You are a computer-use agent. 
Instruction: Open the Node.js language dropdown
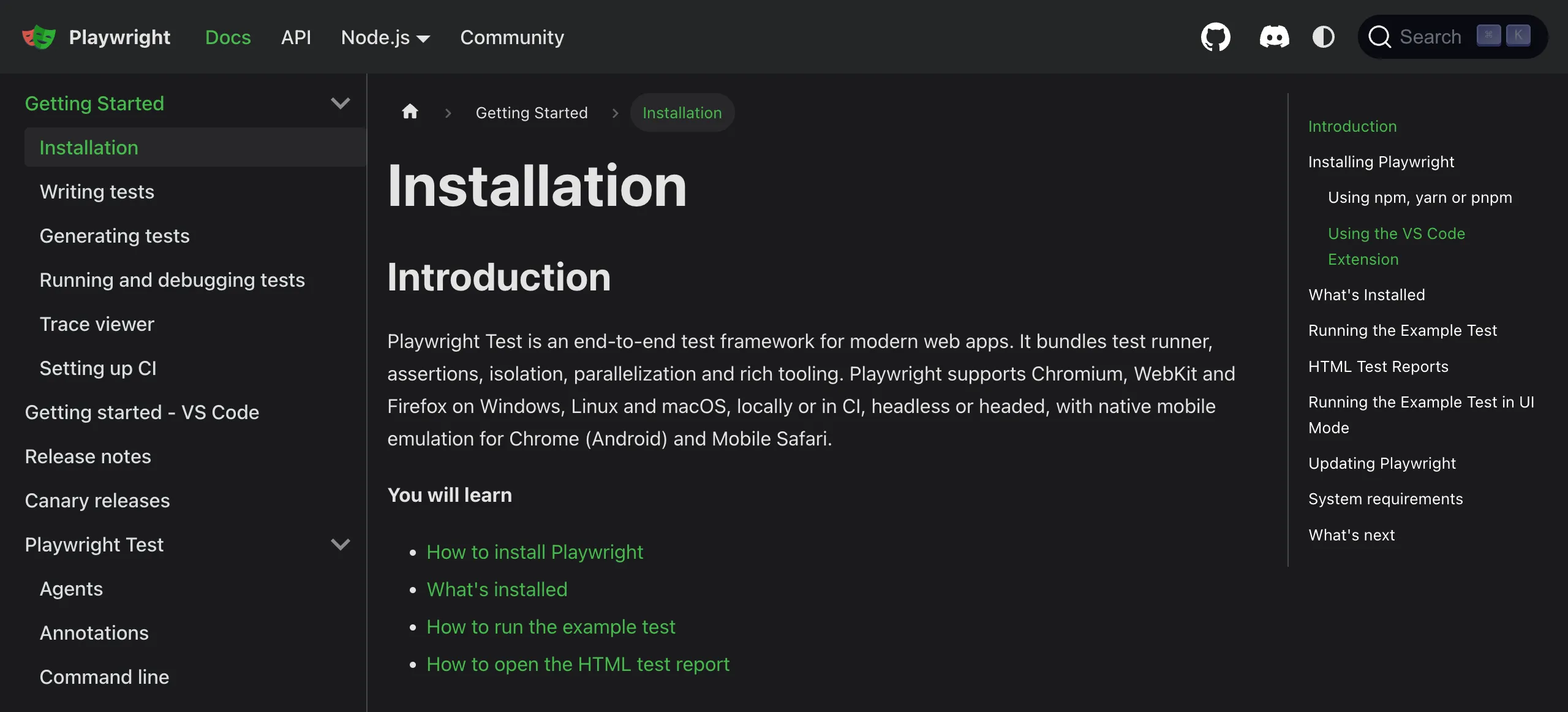(385, 37)
